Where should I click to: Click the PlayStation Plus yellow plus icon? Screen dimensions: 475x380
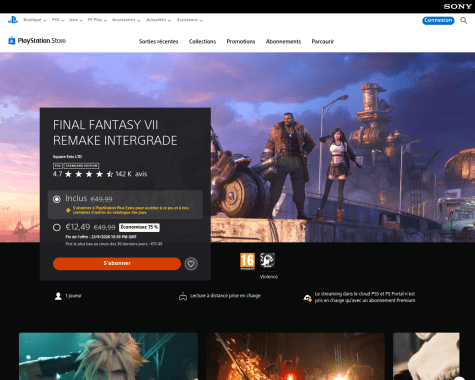(x=68, y=210)
